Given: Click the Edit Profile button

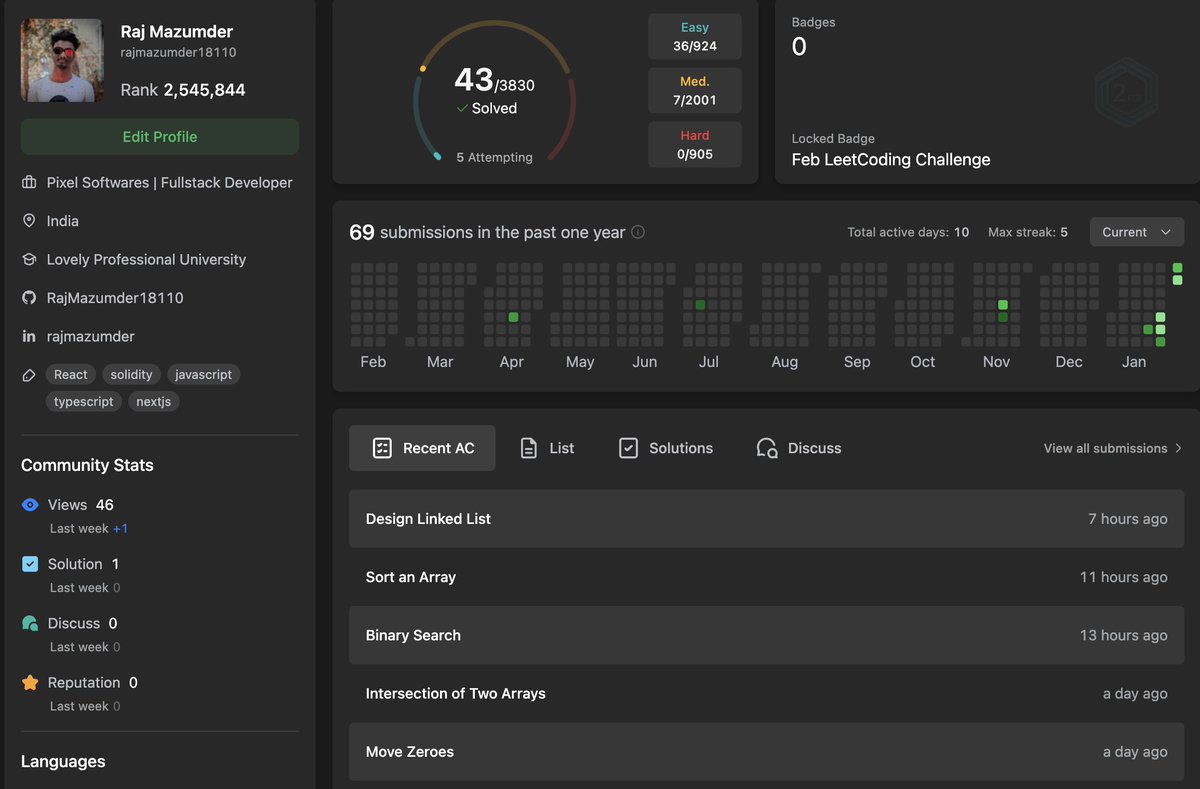Looking at the screenshot, I should [x=160, y=137].
